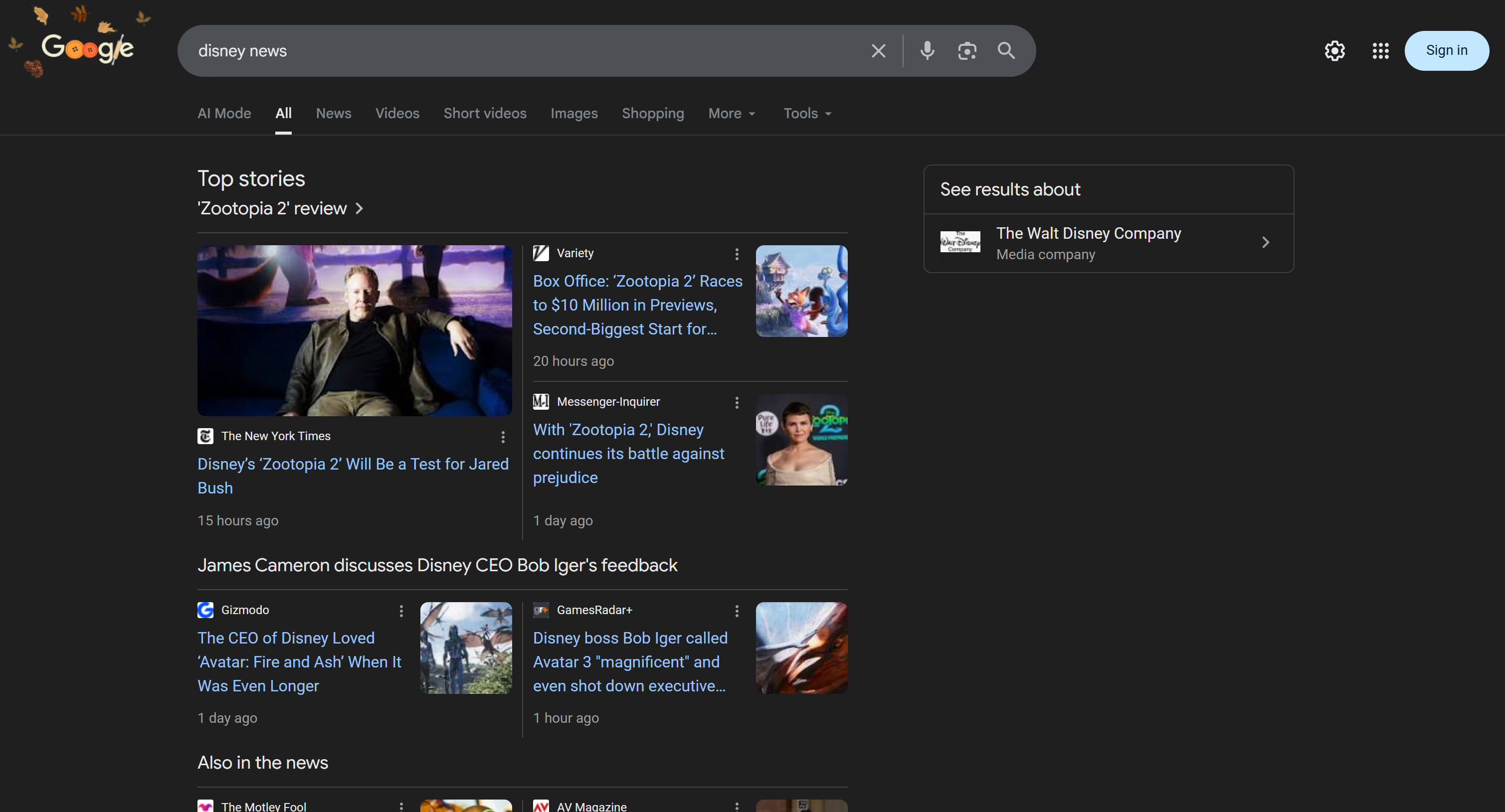This screenshot has width=1505, height=812.
Task: Expand The Walt Disney Company result chevron
Action: [1265, 242]
